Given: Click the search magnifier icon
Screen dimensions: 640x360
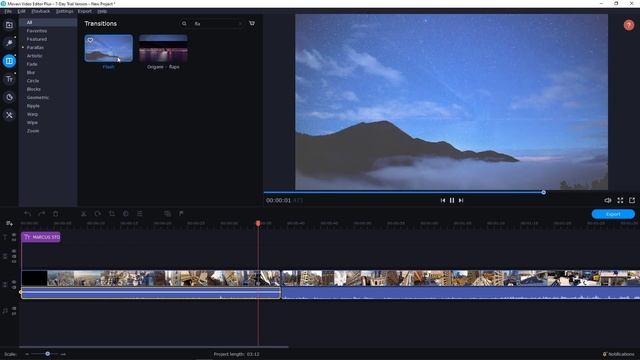Looking at the screenshot, I should pyautogui.click(x=184, y=24).
